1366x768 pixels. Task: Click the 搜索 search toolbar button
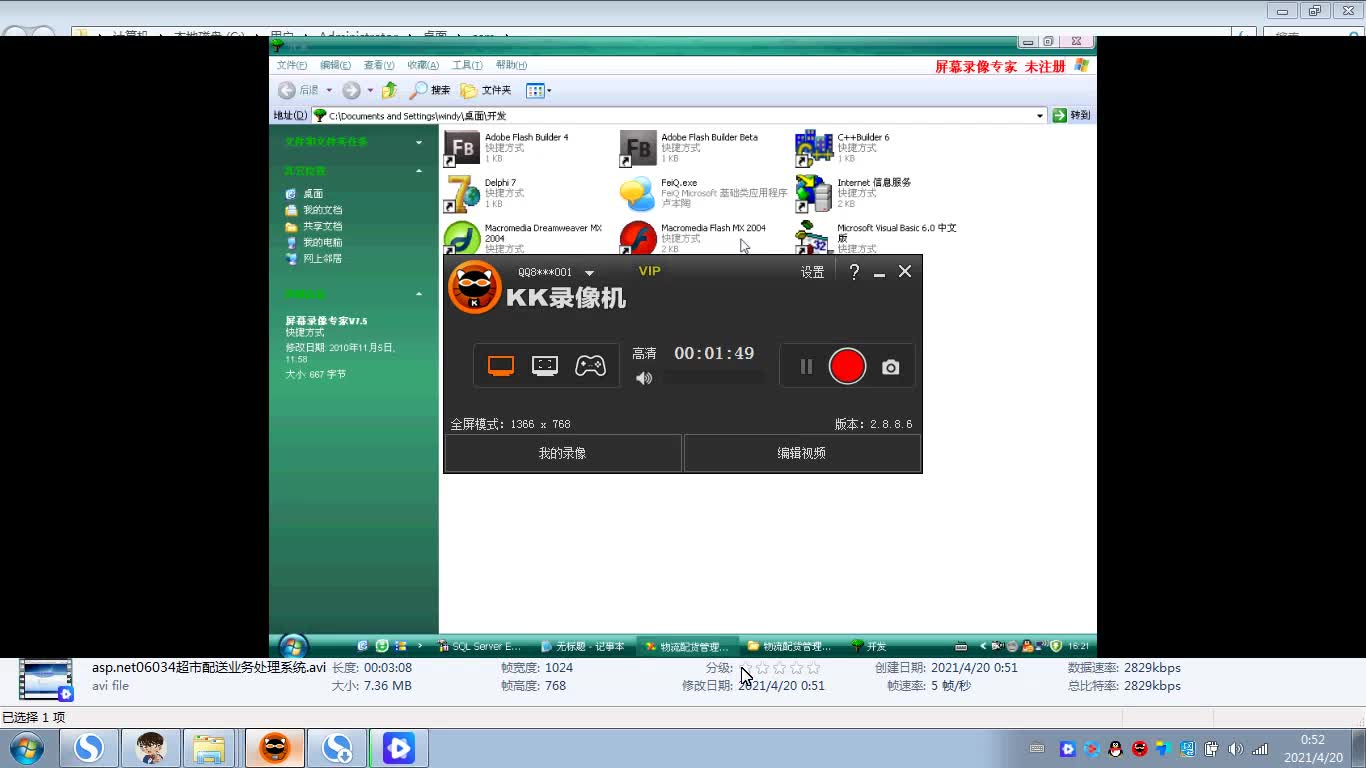(x=430, y=90)
